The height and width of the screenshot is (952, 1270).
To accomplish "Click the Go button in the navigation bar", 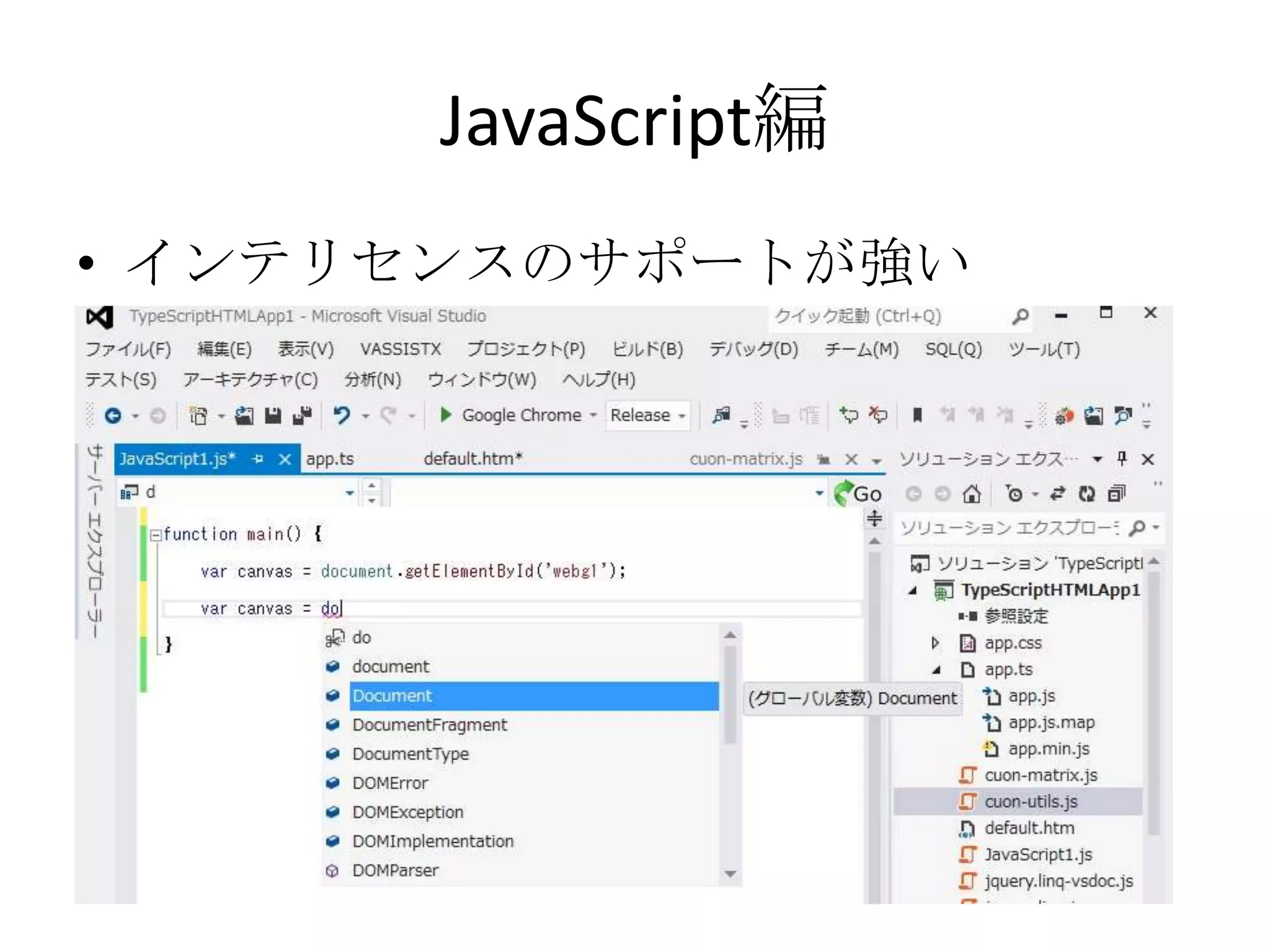I will point(858,494).
